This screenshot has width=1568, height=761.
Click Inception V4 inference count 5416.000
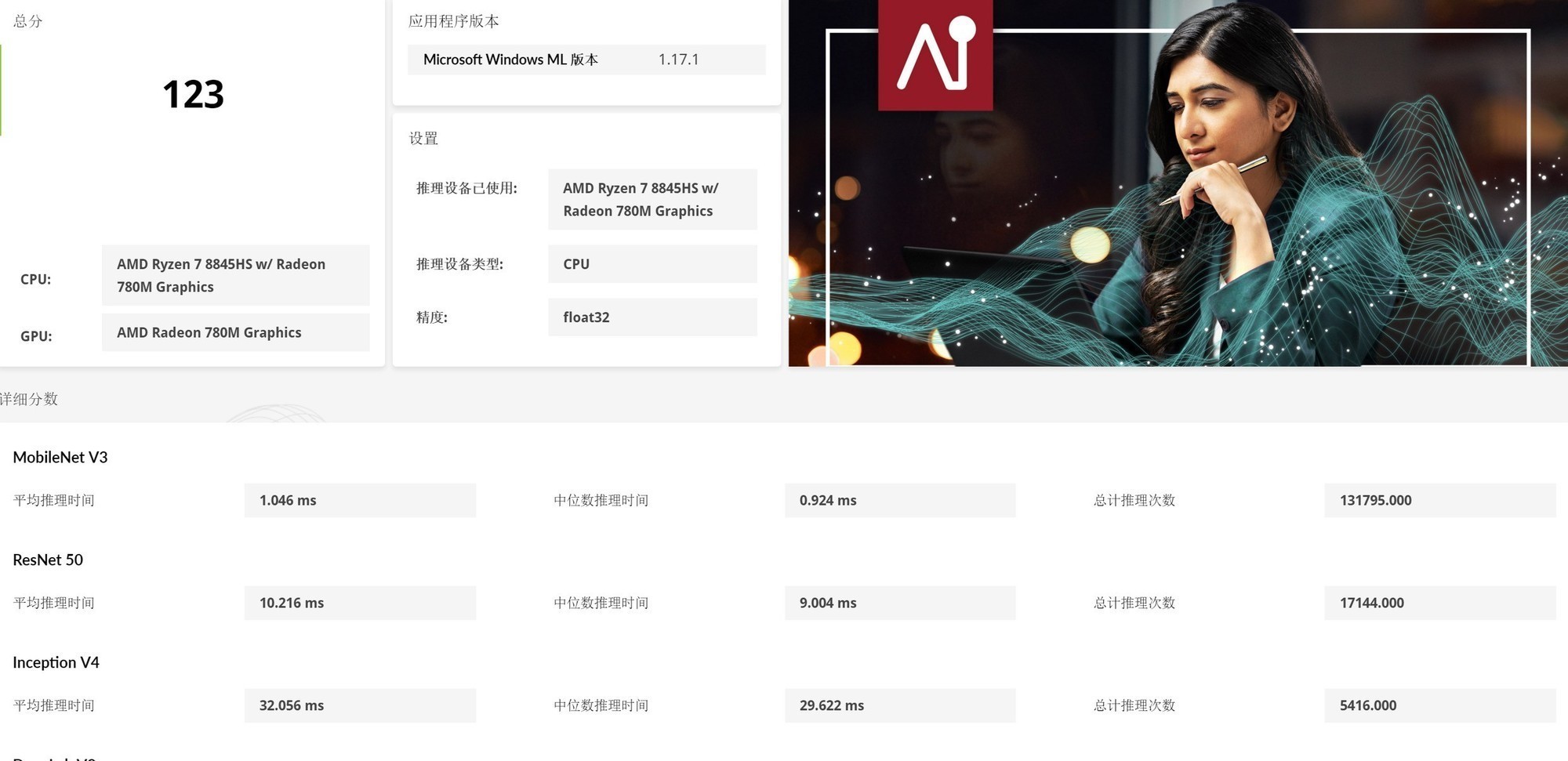tap(1440, 705)
